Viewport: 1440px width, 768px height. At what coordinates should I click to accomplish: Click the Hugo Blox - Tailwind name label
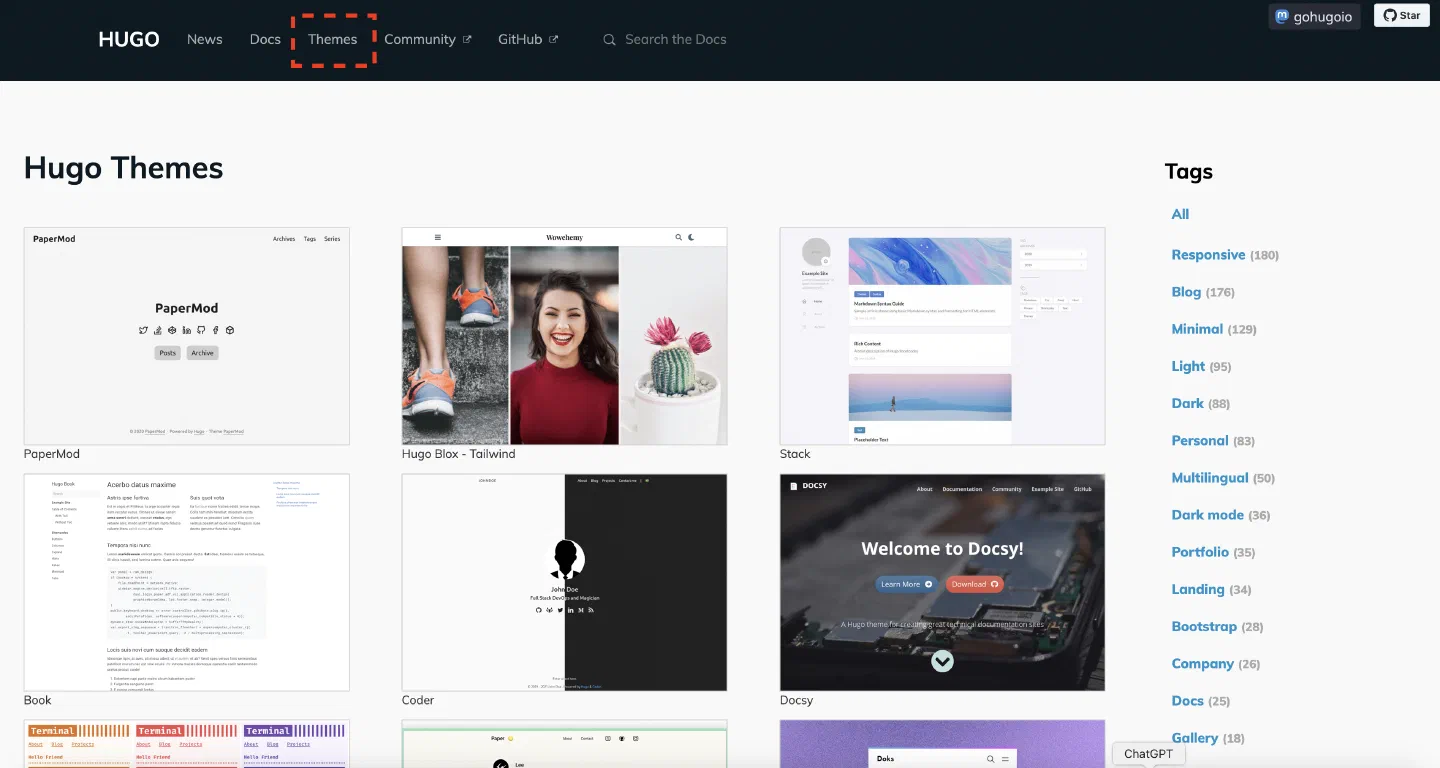(458, 454)
